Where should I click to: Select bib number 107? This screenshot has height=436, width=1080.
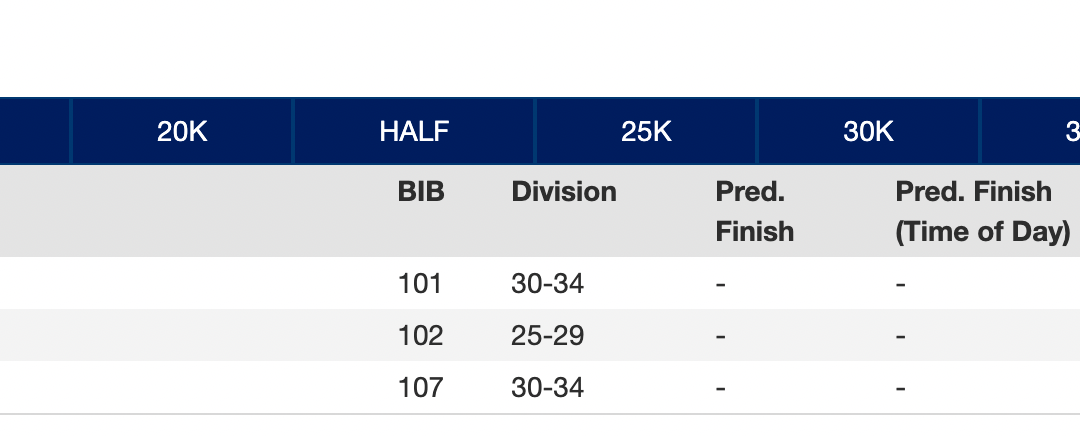click(420, 388)
